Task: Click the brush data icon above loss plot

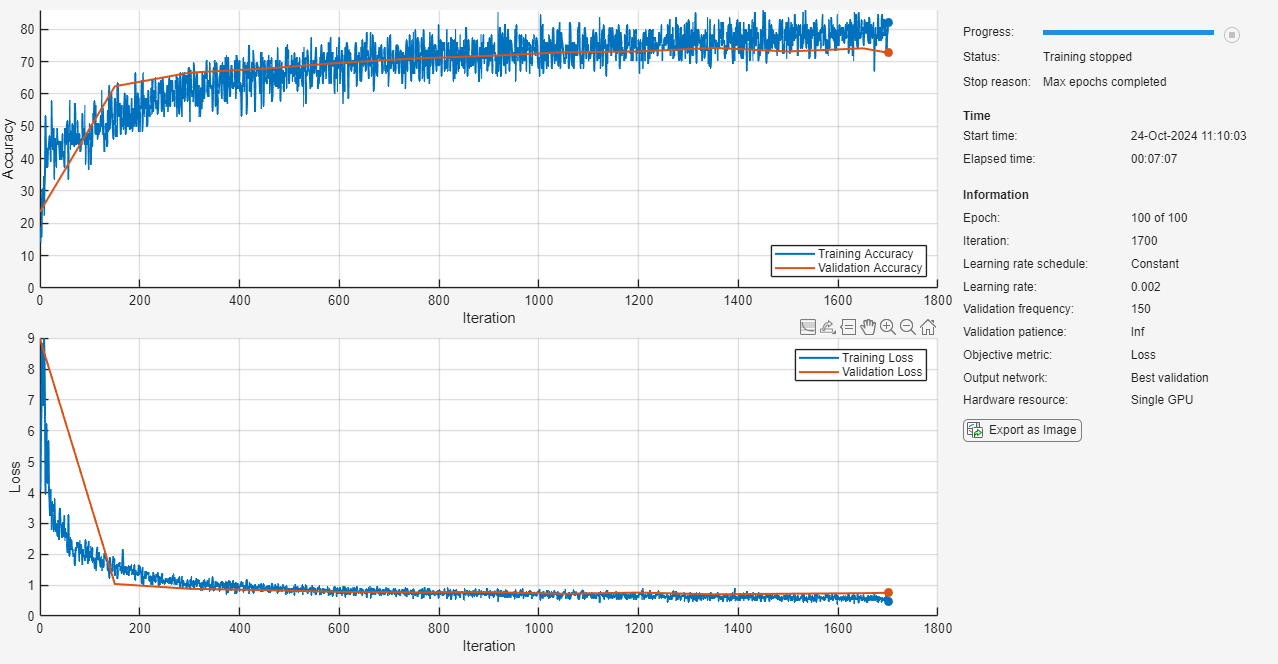Action: pos(808,327)
